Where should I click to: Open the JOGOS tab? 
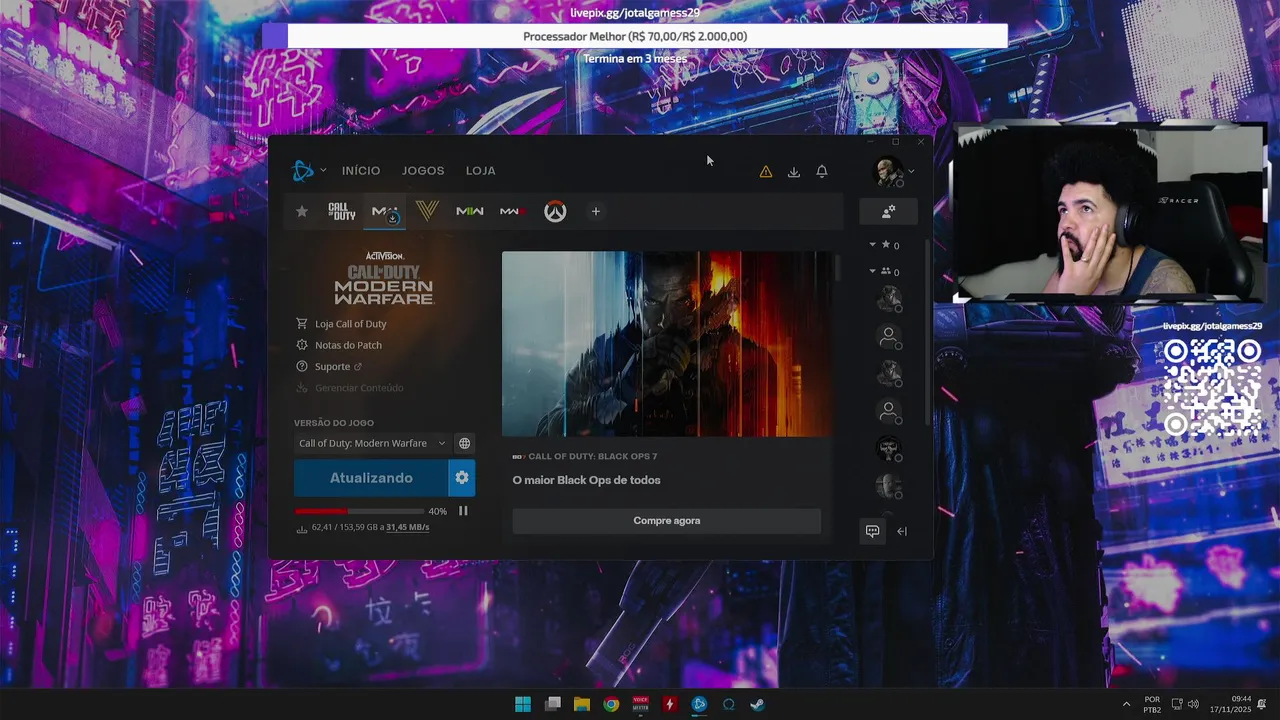tap(423, 171)
